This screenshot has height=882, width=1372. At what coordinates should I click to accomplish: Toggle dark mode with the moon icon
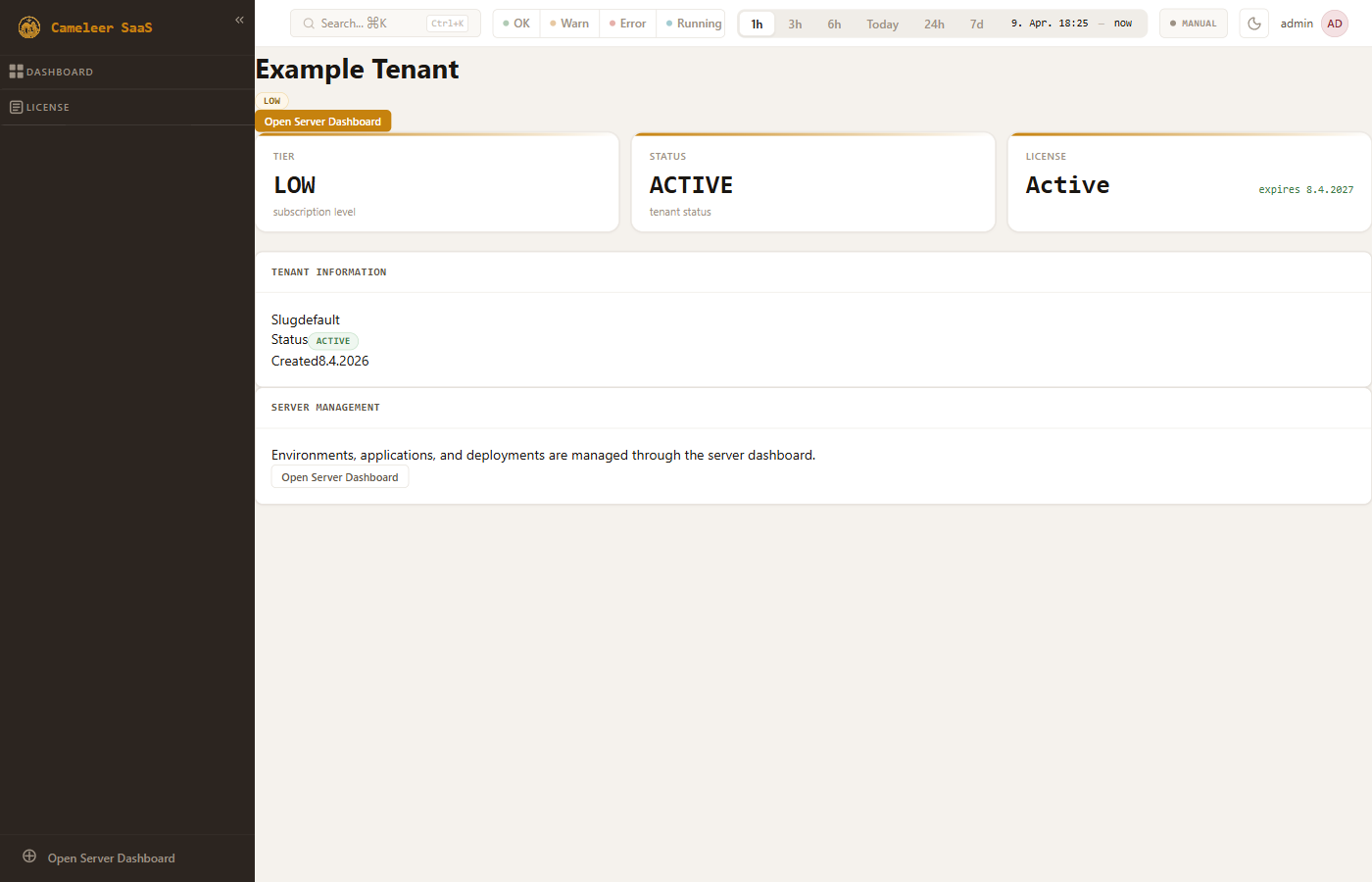pyautogui.click(x=1253, y=24)
